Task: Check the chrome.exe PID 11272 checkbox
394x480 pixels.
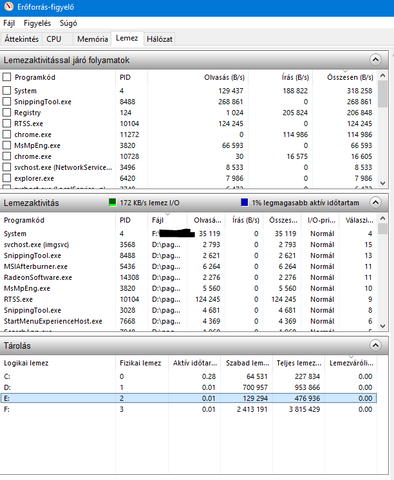Action: [7, 134]
